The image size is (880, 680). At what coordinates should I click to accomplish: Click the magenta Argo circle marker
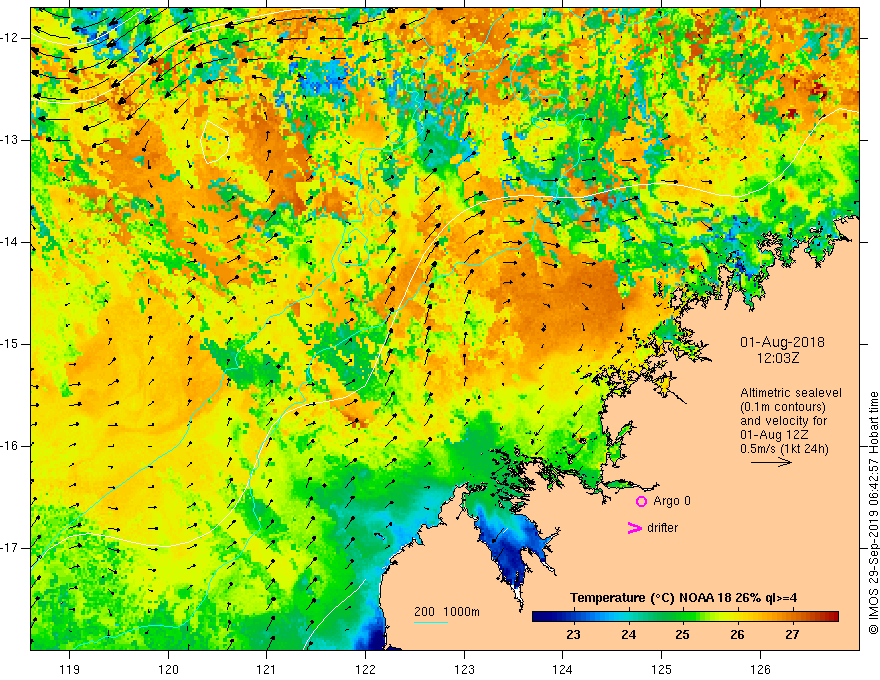641,501
